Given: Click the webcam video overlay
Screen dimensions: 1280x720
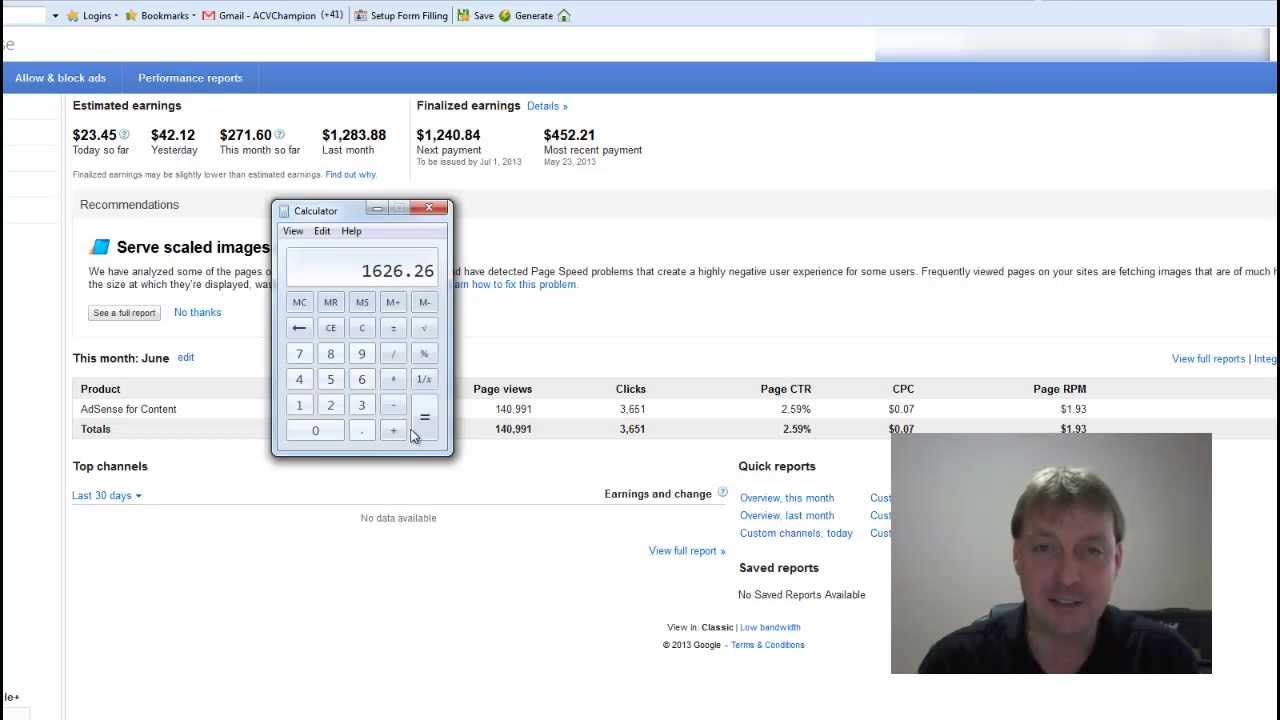Looking at the screenshot, I should point(1051,553).
